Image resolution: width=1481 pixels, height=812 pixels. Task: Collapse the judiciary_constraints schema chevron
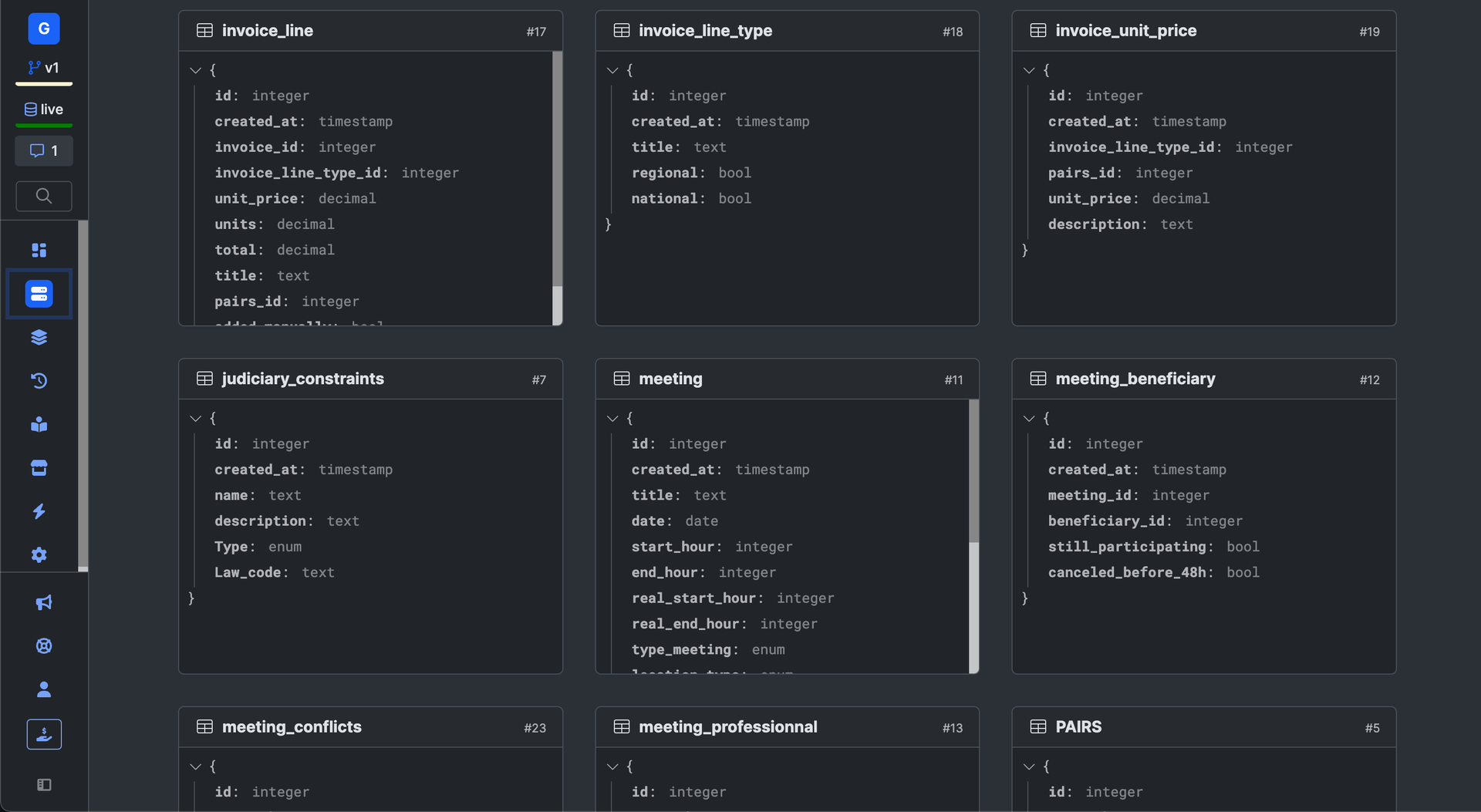tap(195, 419)
